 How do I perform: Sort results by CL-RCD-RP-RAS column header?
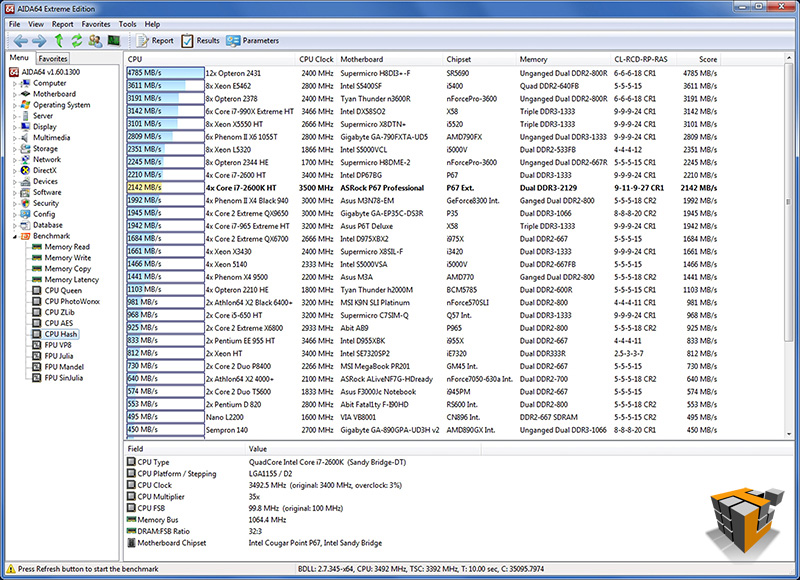click(643, 59)
